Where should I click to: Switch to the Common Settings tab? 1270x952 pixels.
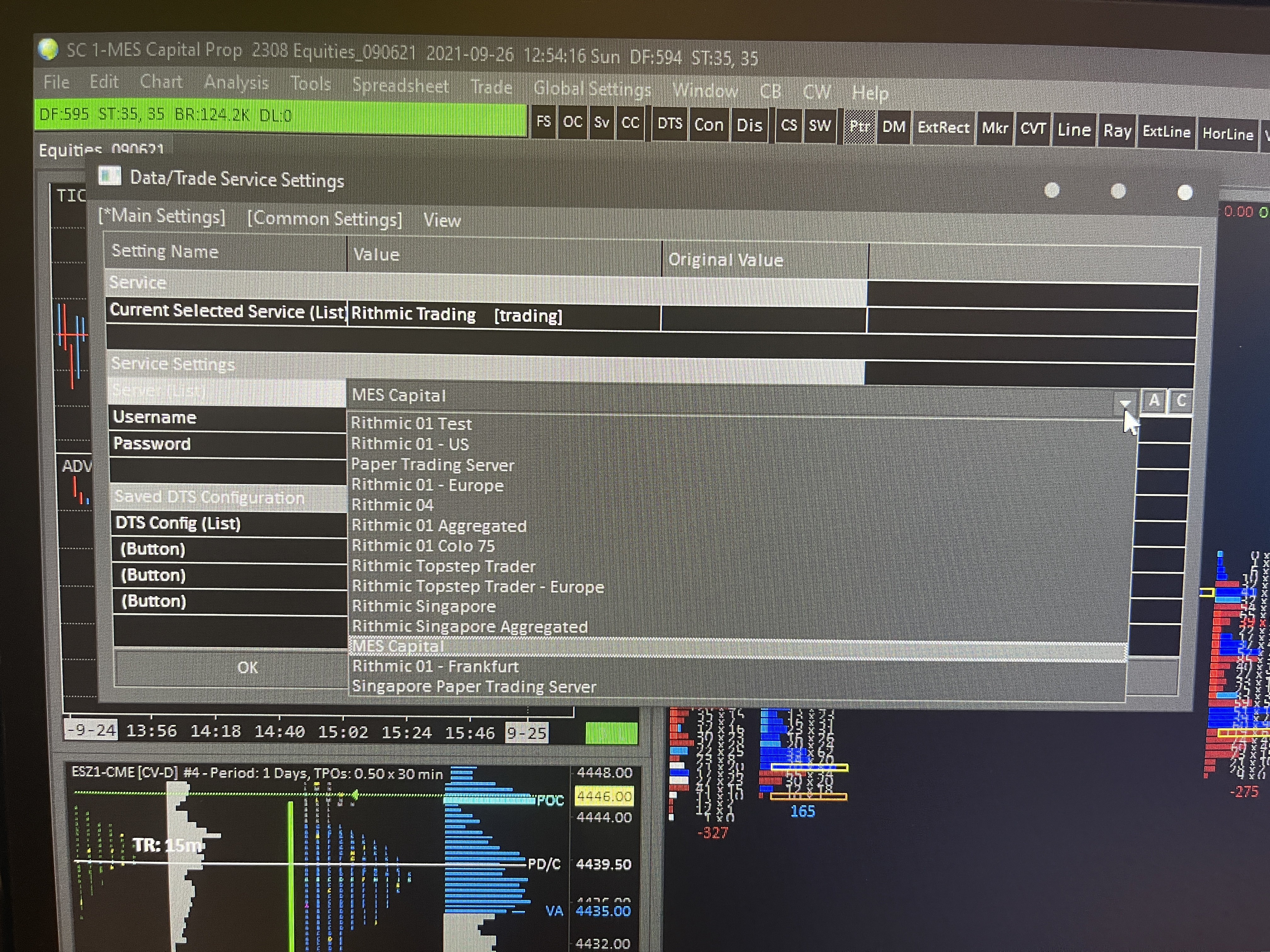click(325, 219)
